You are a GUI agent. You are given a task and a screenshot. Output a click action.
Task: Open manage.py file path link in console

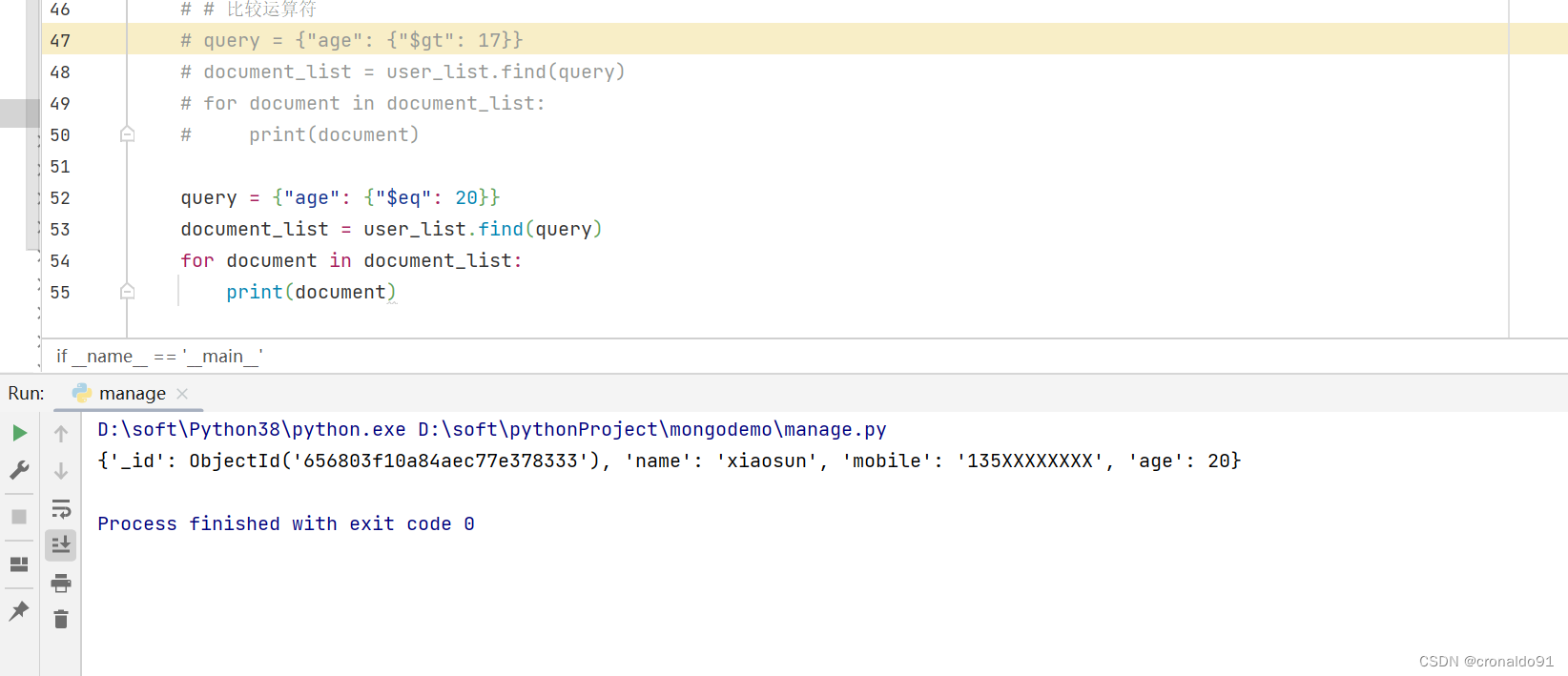[x=652, y=429]
